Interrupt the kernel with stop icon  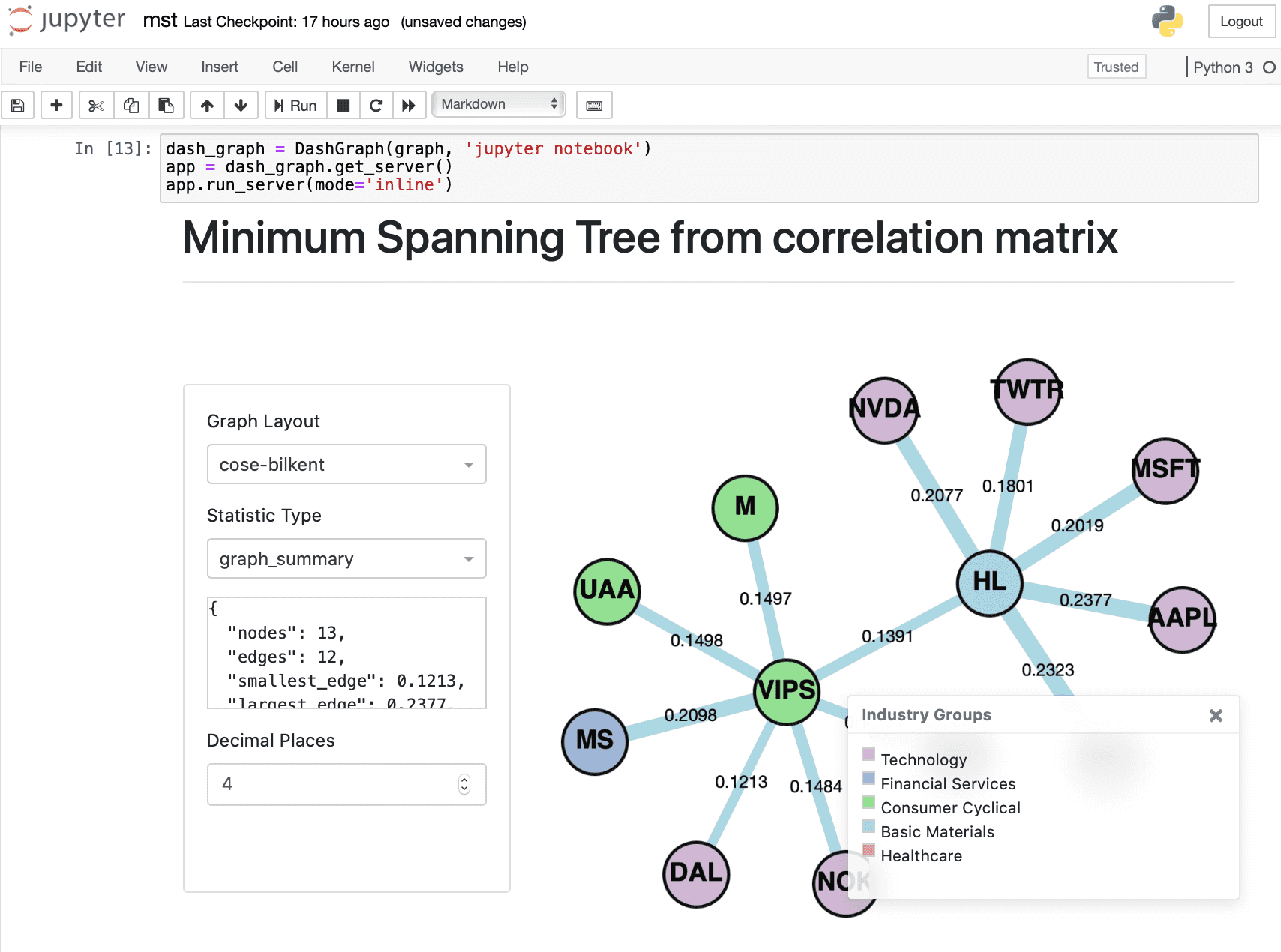(343, 106)
